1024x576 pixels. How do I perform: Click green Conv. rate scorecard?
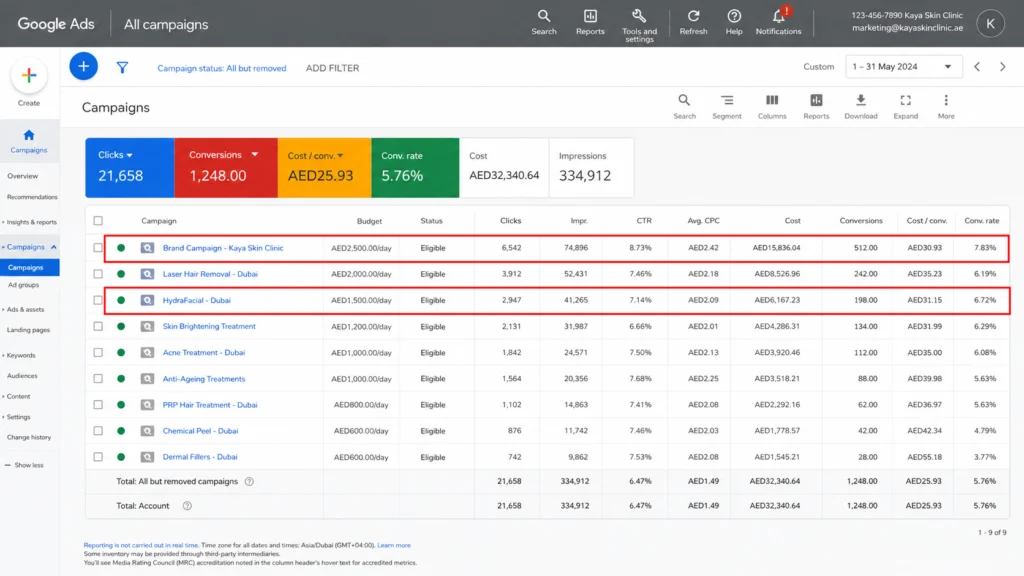pyautogui.click(x=415, y=167)
